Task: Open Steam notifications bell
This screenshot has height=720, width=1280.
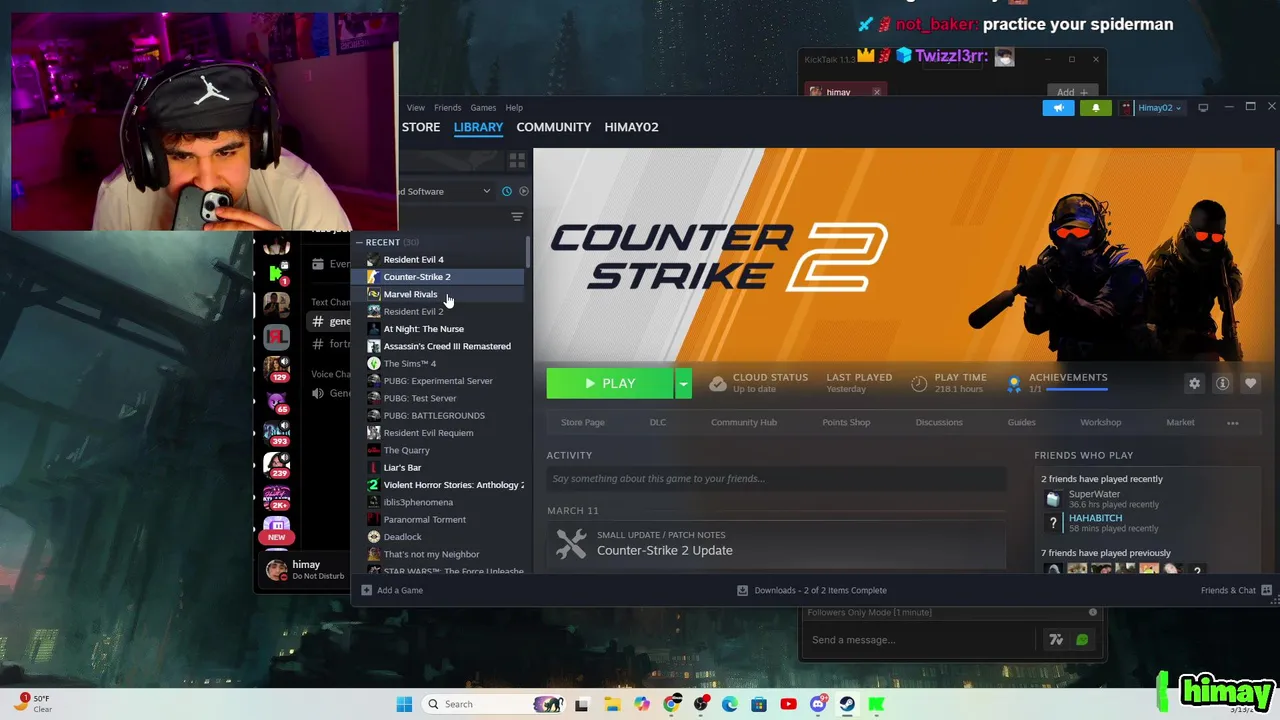Action: 1095,108
